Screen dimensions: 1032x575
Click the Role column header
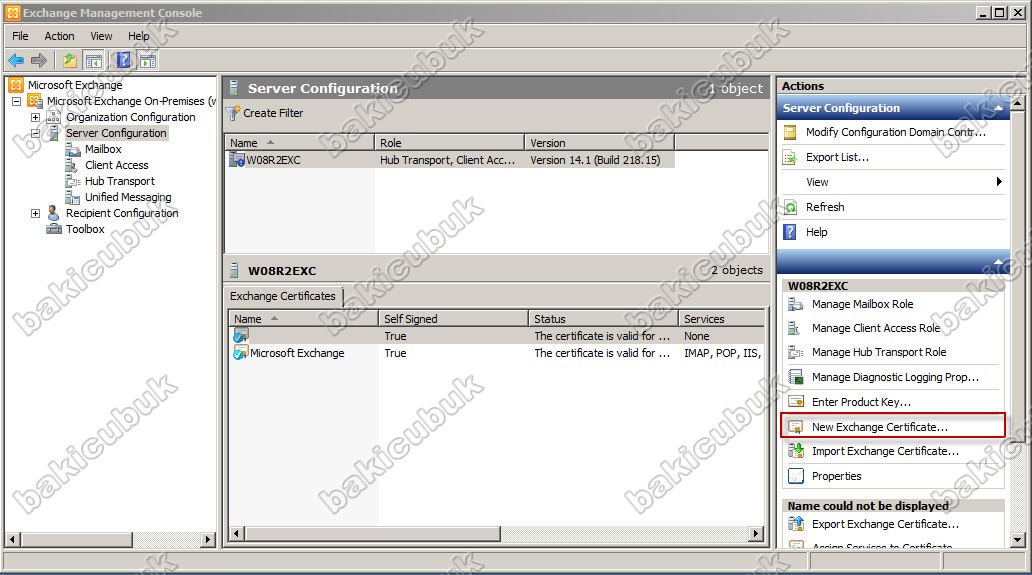tap(450, 143)
